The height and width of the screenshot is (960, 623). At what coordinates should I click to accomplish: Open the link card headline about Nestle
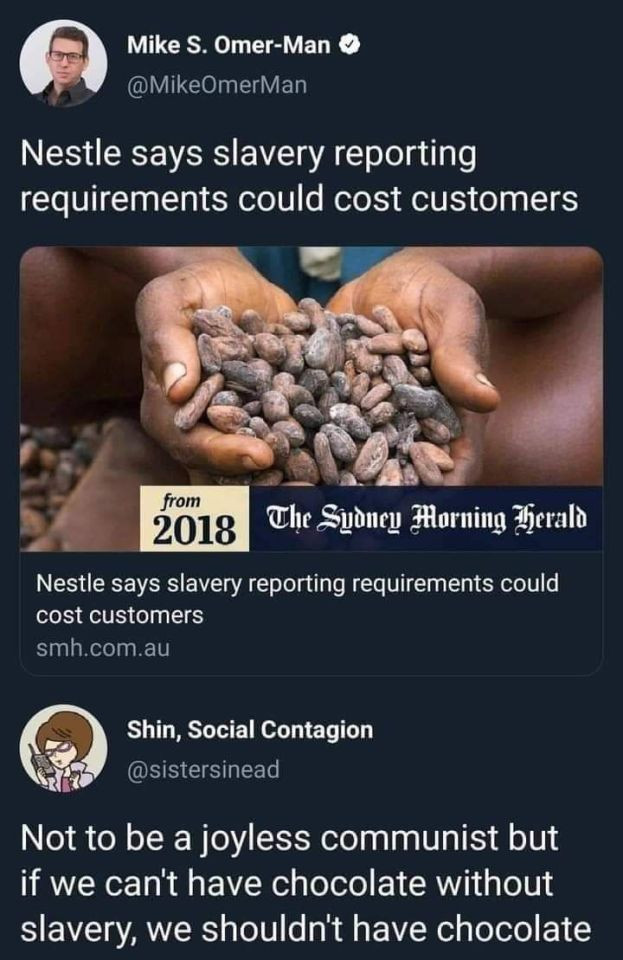click(x=297, y=599)
